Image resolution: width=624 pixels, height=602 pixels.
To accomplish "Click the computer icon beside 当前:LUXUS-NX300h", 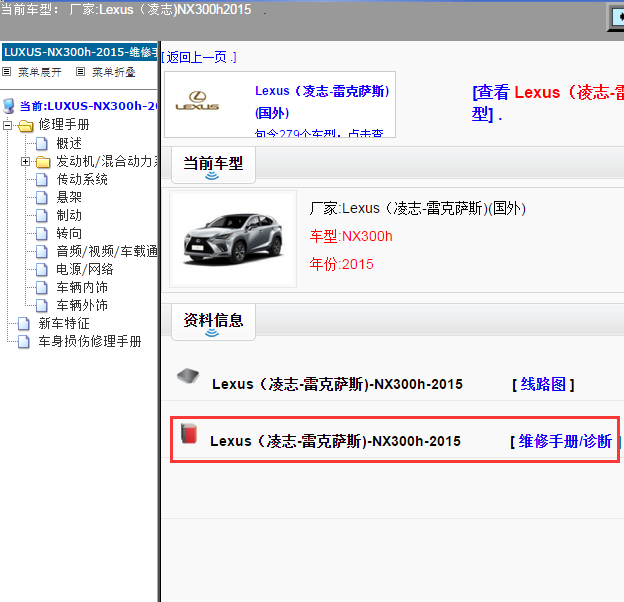I will [9, 106].
